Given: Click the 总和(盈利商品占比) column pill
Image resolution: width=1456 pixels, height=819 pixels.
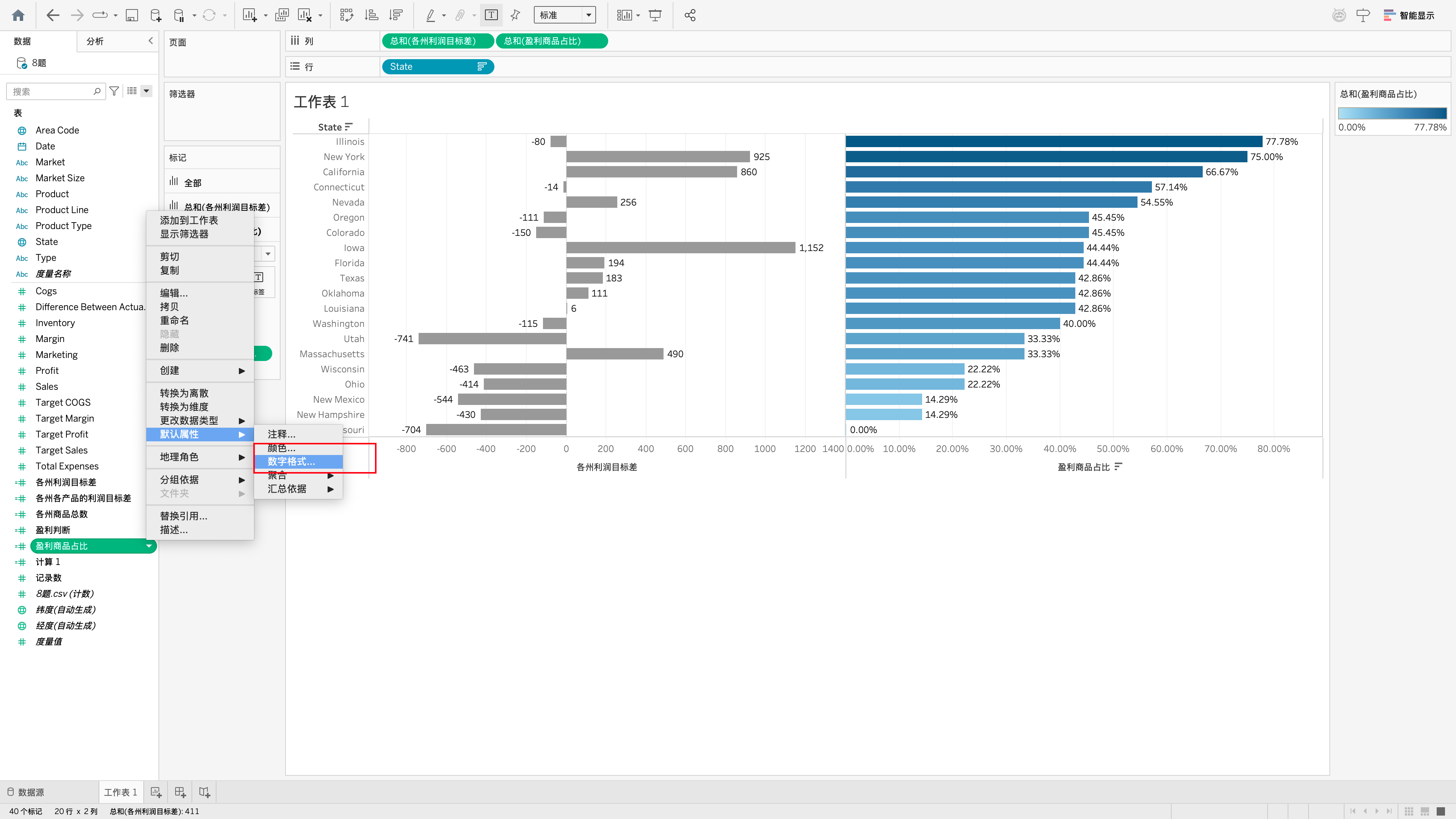Looking at the screenshot, I should point(552,41).
